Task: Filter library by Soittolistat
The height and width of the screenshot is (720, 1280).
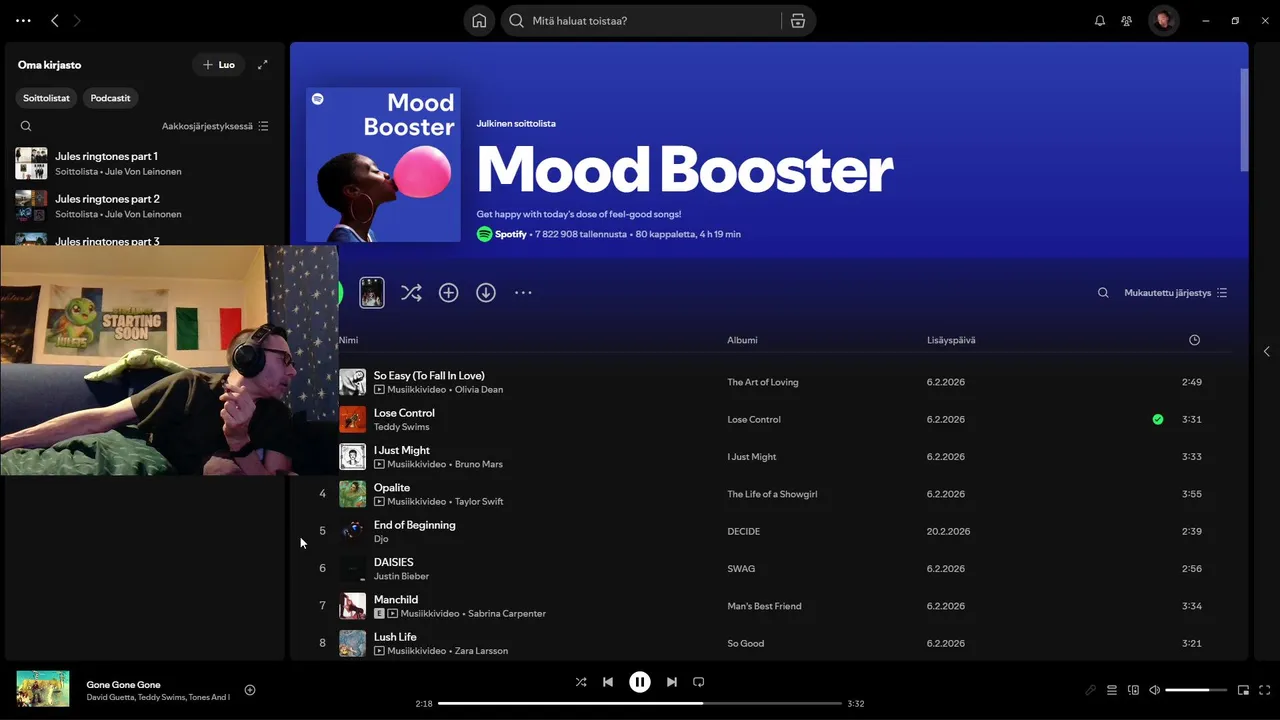Action: (47, 98)
